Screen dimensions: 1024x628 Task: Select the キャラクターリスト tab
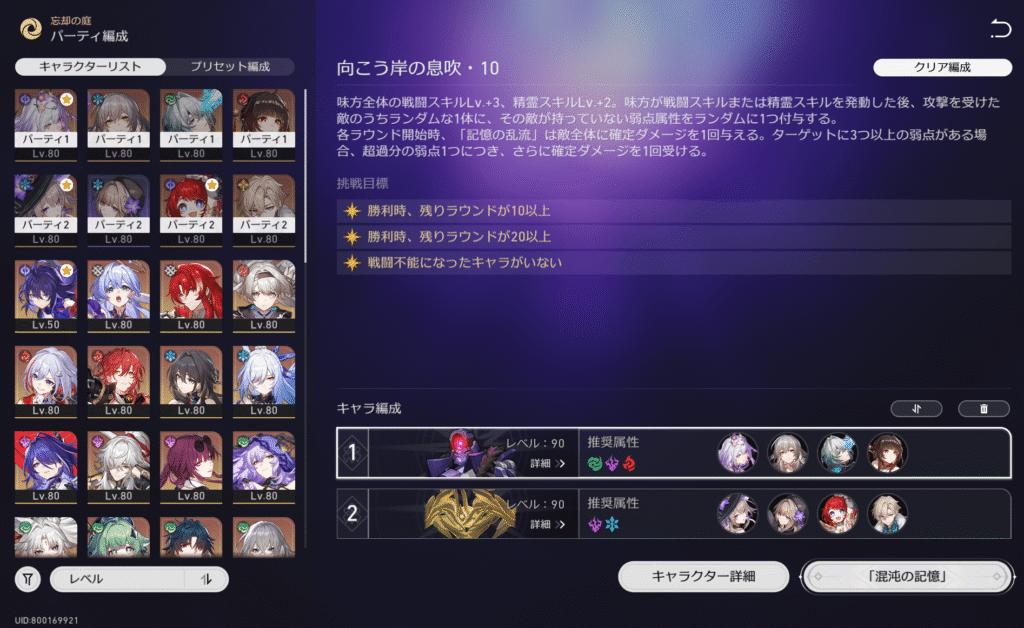coord(90,67)
